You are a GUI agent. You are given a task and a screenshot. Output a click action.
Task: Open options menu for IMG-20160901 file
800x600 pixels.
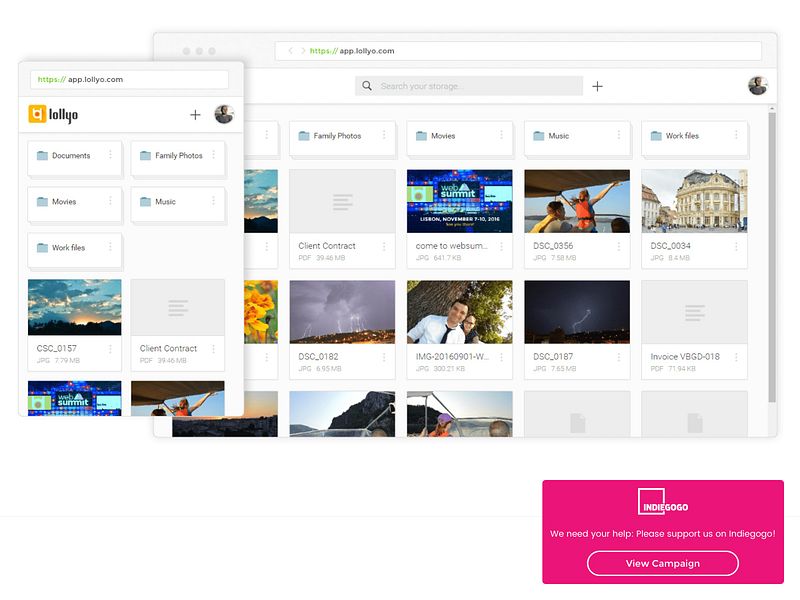pos(501,357)
